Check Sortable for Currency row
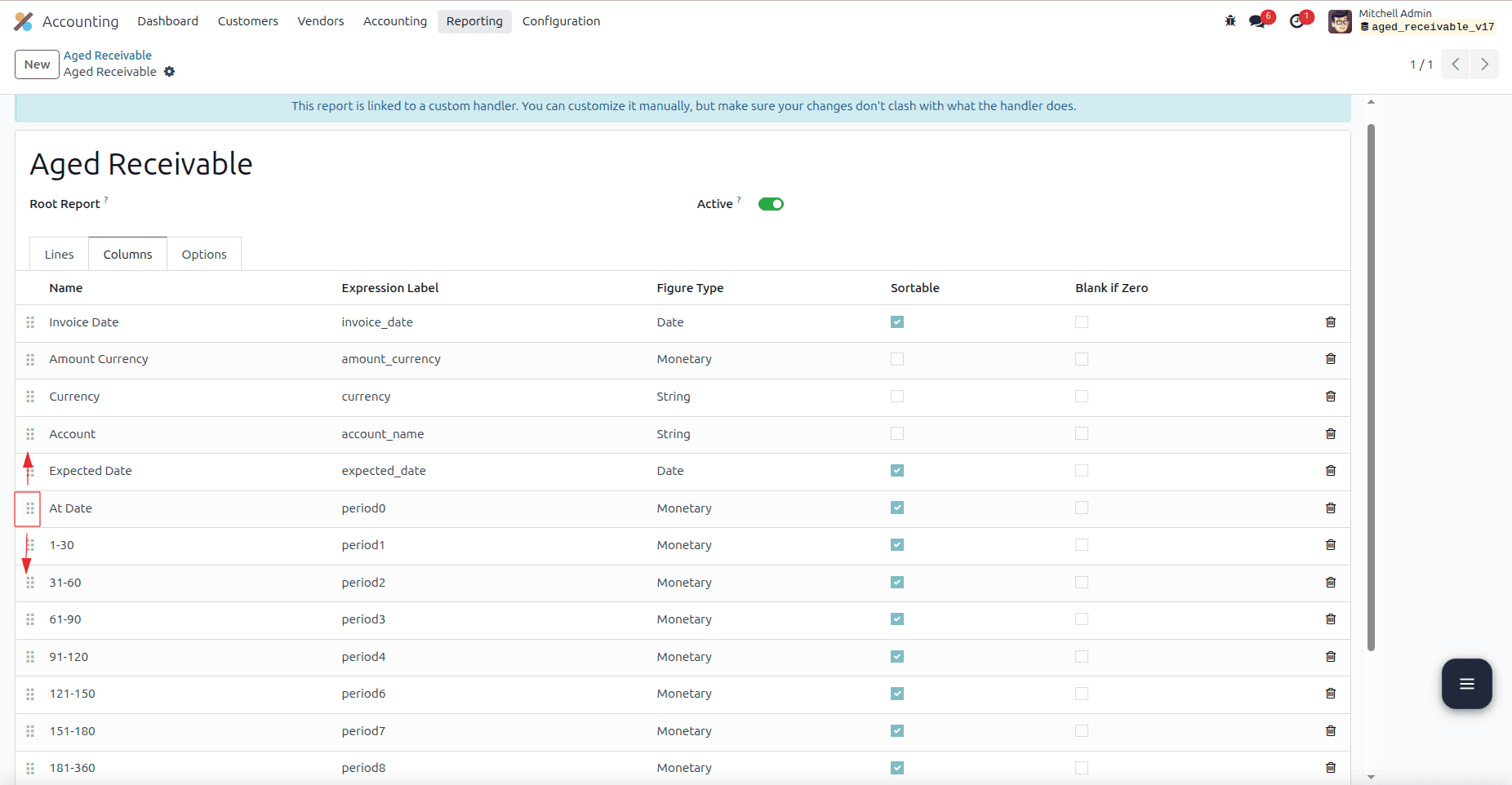1512x785 pixels. pyautogui.click(x=897, y=397)
